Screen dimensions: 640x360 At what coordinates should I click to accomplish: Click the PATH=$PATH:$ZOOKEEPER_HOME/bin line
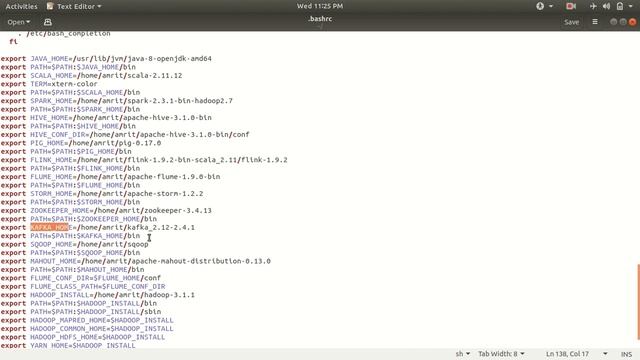79,219
